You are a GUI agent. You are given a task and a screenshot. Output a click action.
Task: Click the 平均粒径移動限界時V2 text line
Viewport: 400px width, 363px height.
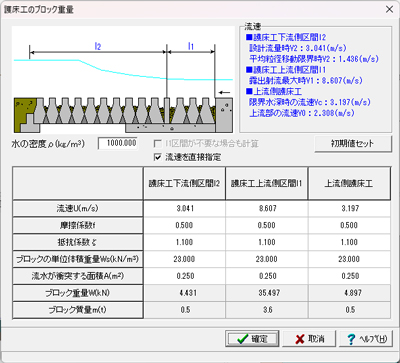314,59
